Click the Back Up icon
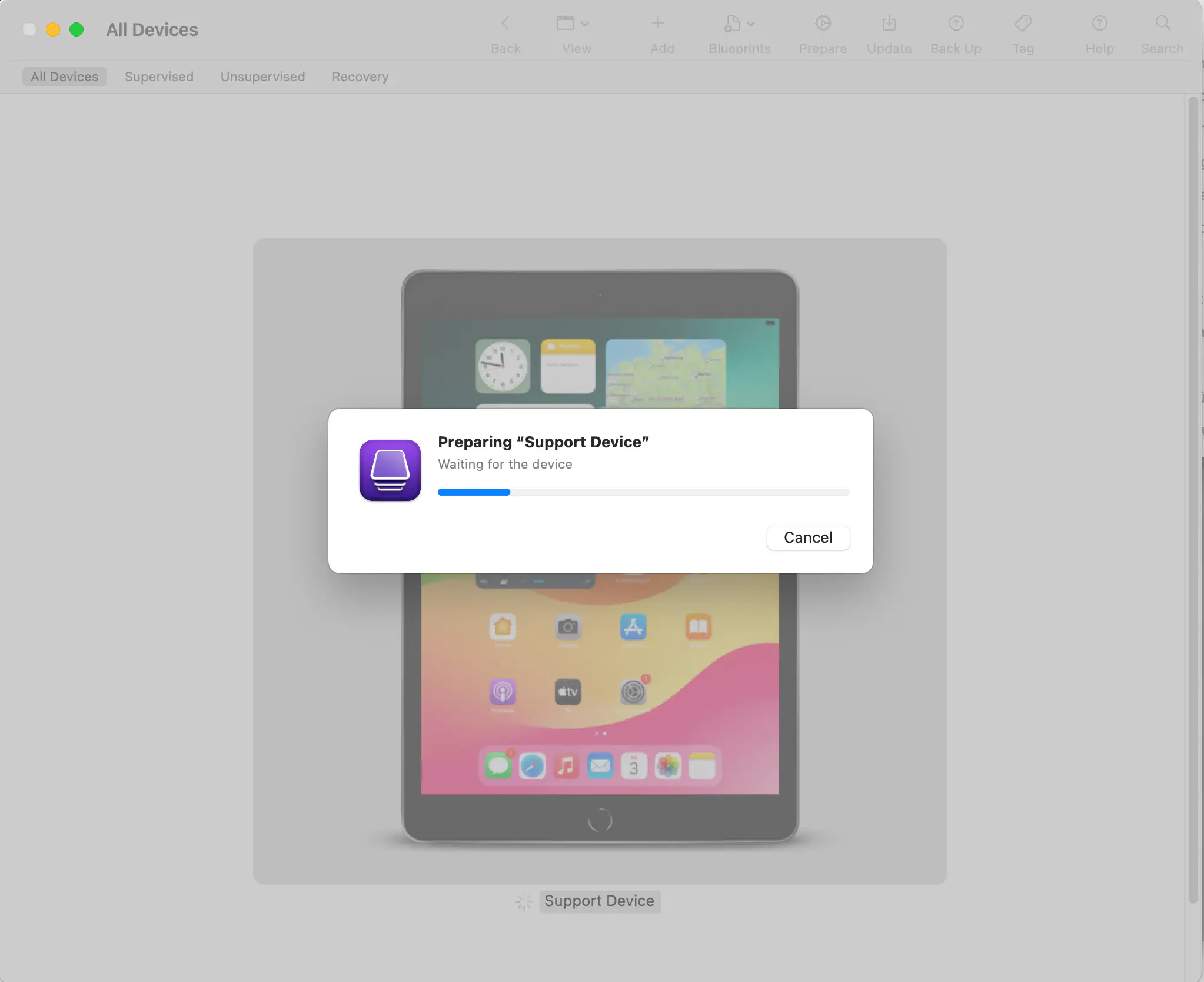The image size is (1204, 982). click(x=955, y=23)
